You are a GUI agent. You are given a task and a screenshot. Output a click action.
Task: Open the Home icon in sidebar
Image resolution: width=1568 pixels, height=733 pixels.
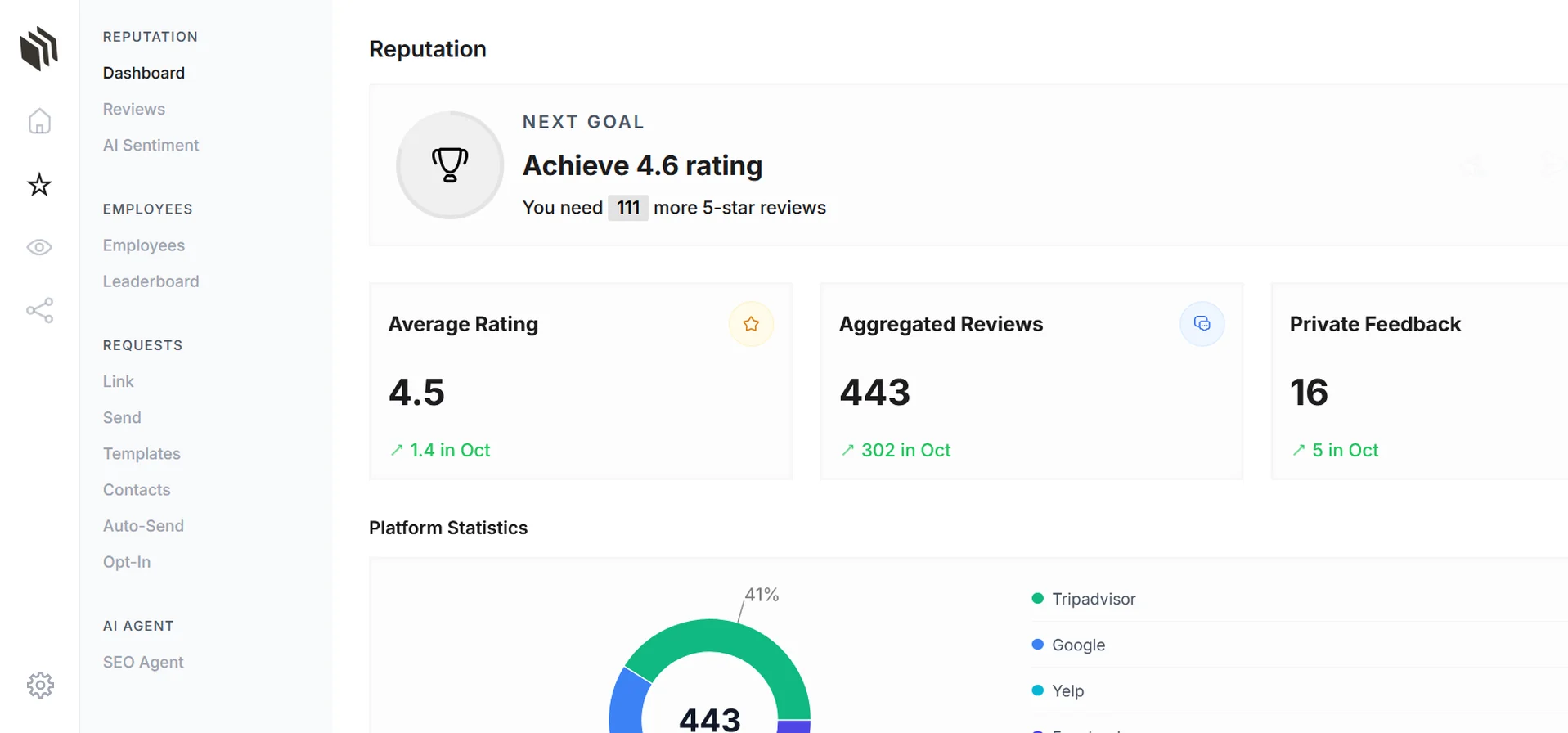click(x=39, y=121)
